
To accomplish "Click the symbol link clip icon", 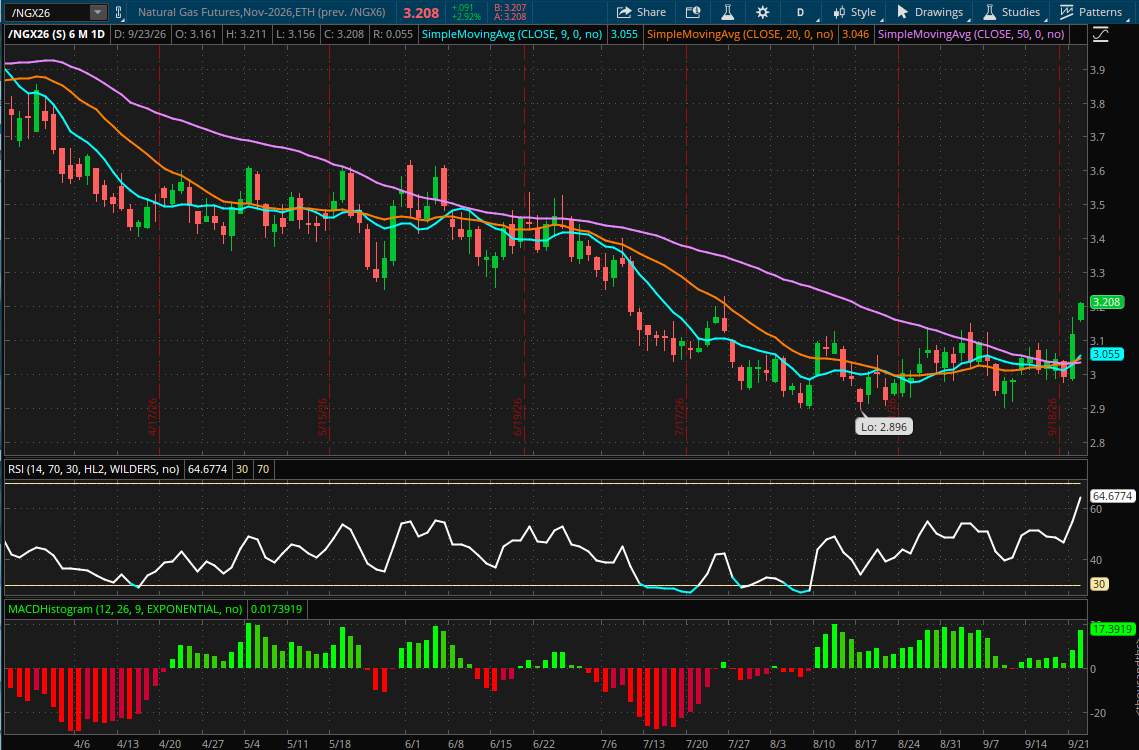I will point(118,12).
